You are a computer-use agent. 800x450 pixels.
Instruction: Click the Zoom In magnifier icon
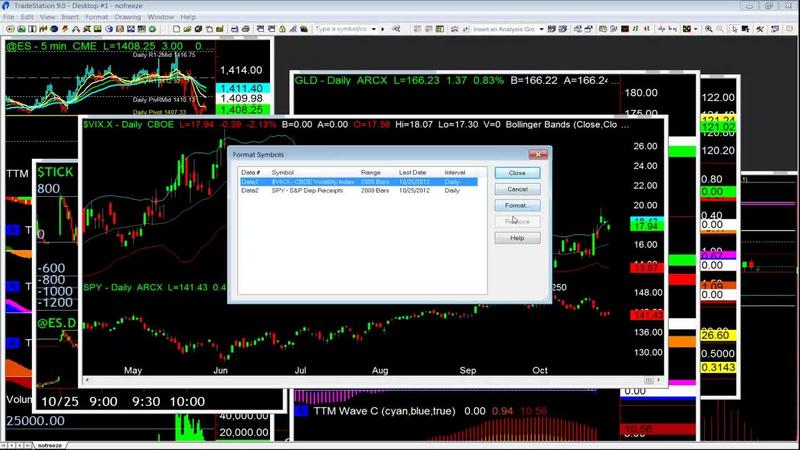click(x=709, y=29)
